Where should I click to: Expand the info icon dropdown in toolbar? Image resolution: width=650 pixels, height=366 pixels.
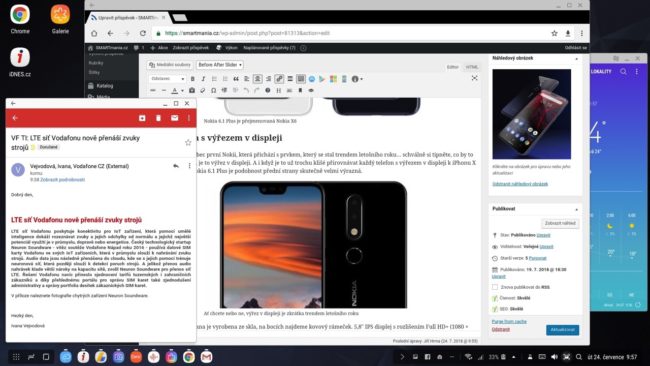[x=362, y=79]
